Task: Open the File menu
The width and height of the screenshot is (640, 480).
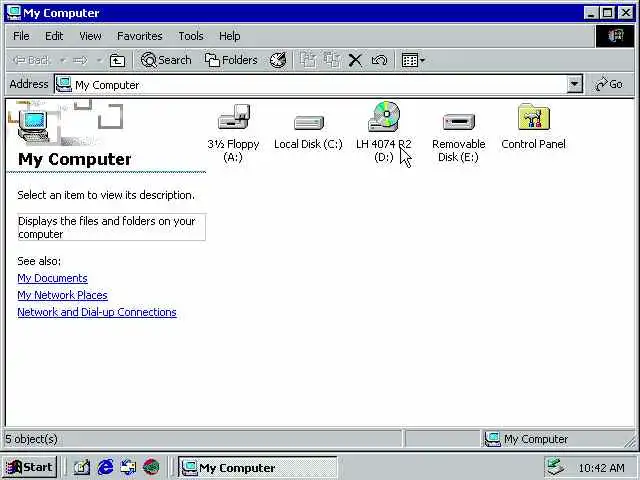Action: pos(21,36)
